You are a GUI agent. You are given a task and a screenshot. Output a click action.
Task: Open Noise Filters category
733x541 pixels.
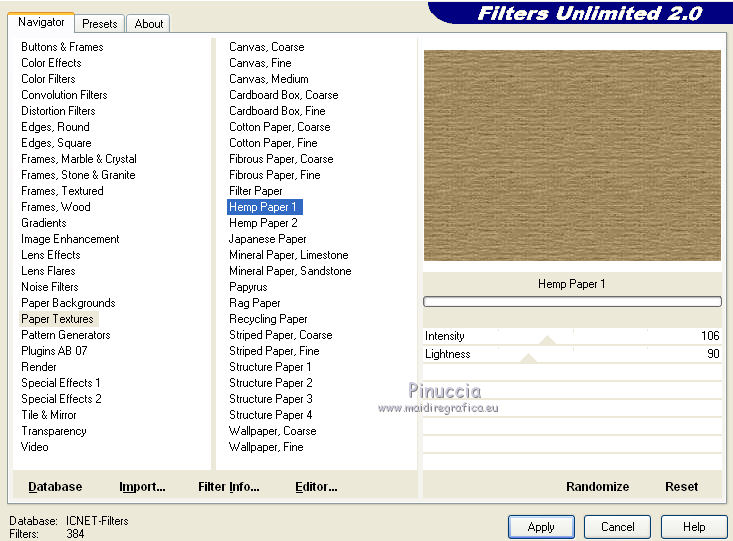(x=50, y=287)
